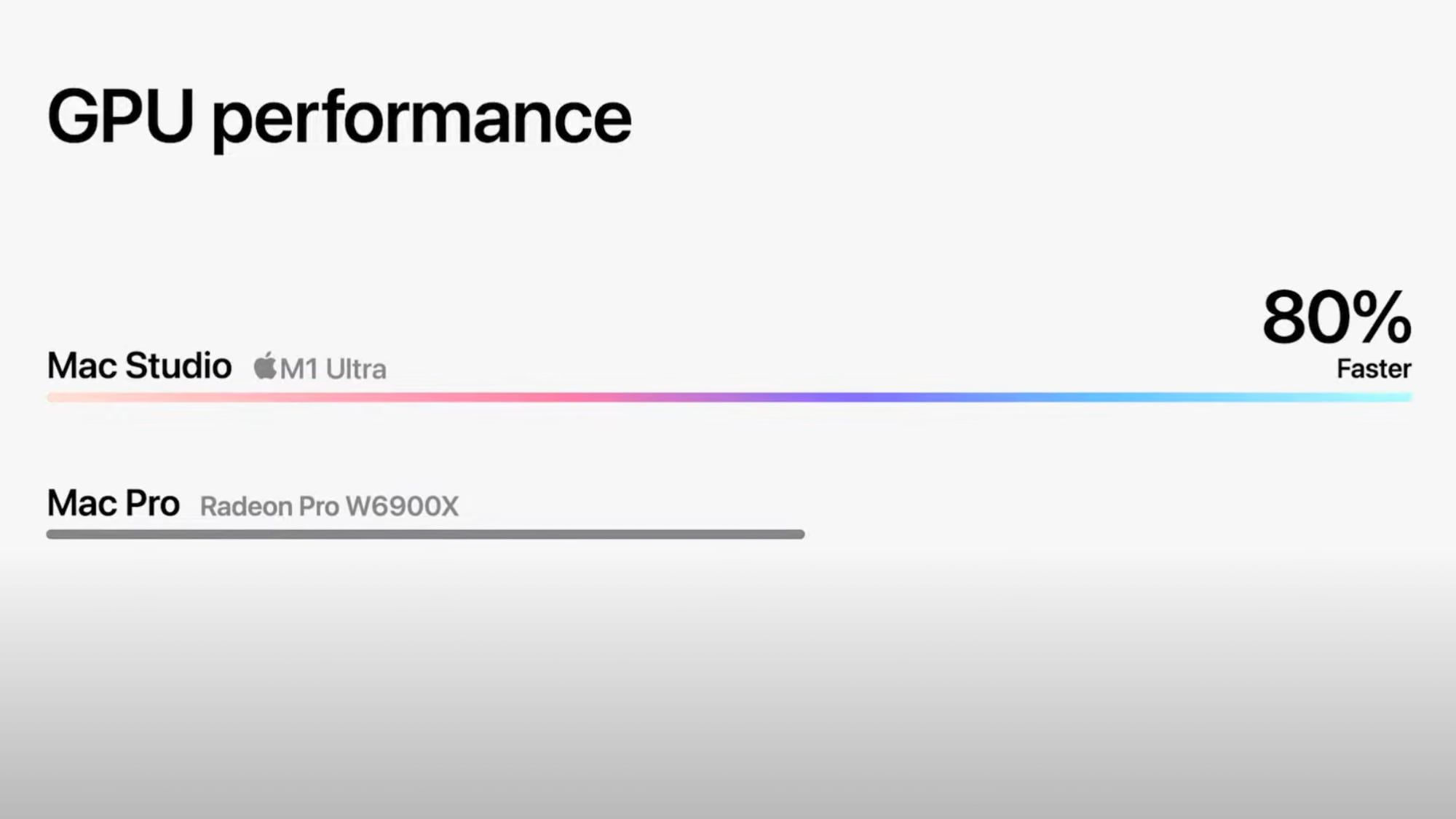Click the Apple logo beside M1 Ultra

pos(265,366)
